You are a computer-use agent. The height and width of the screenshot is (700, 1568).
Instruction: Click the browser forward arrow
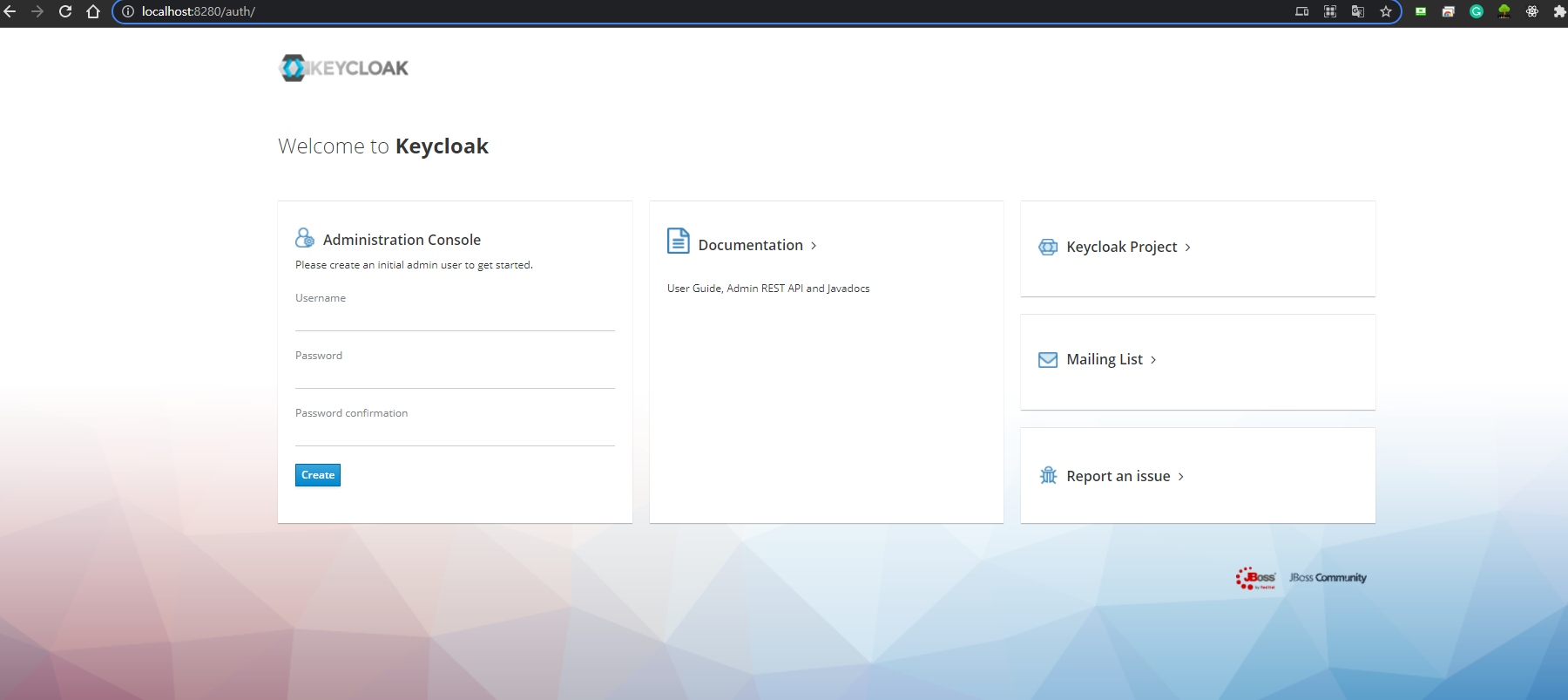point(37,11)
